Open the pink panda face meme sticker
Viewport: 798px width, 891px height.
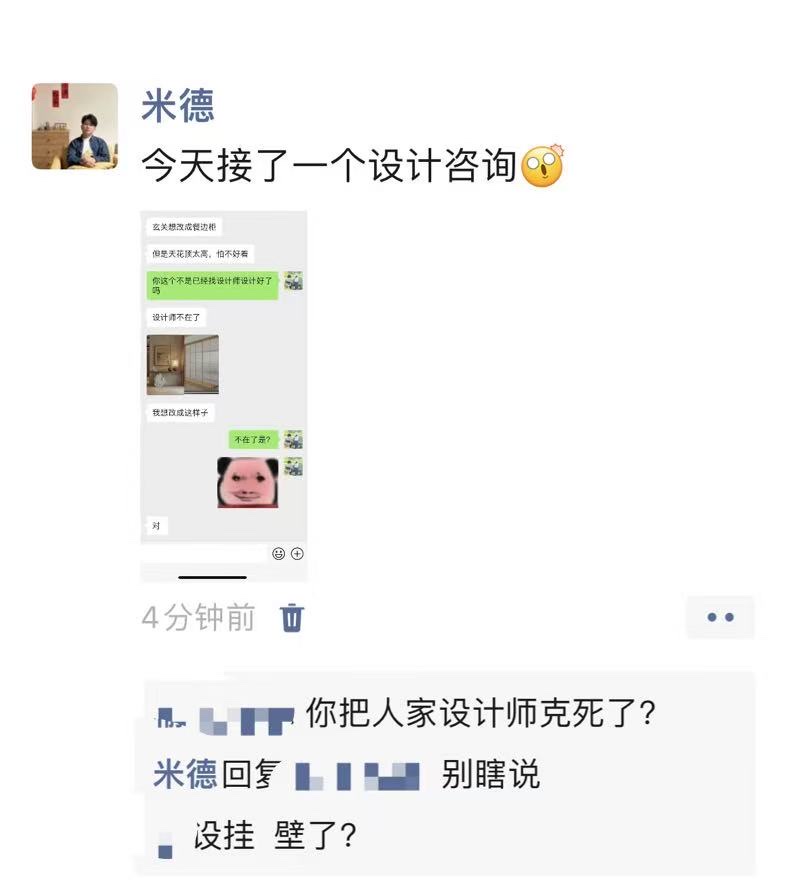coord(248,482)
